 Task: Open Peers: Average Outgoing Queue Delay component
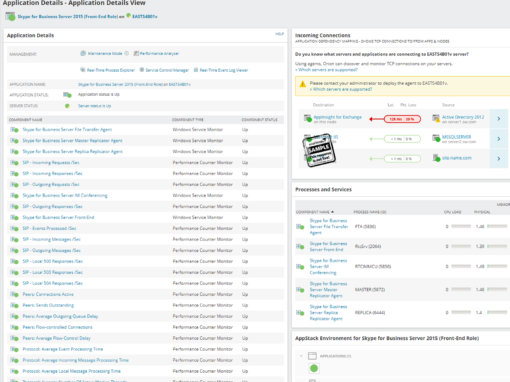[60, 316]
